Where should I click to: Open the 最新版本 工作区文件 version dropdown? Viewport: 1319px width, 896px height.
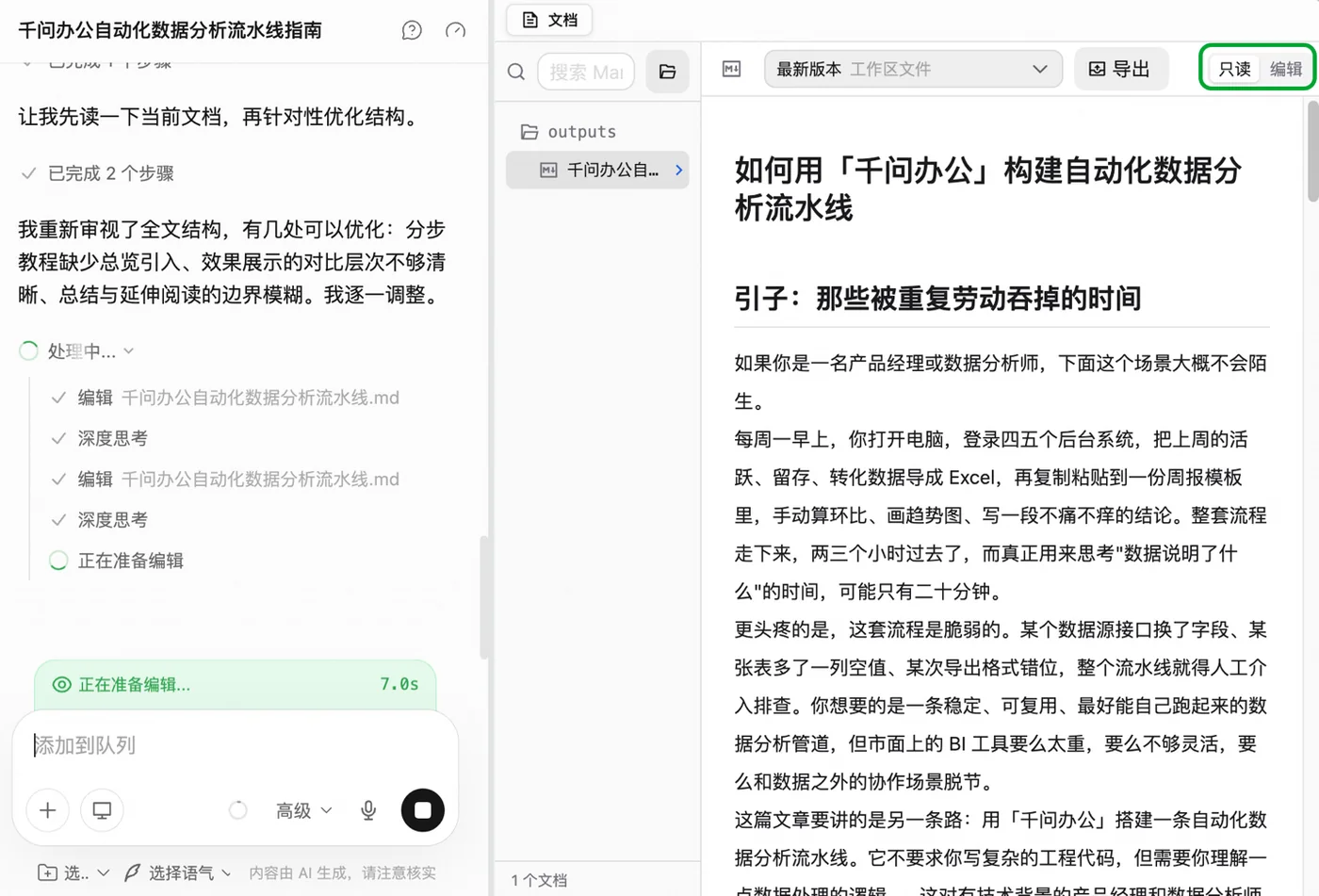click(x=913, y=69)
